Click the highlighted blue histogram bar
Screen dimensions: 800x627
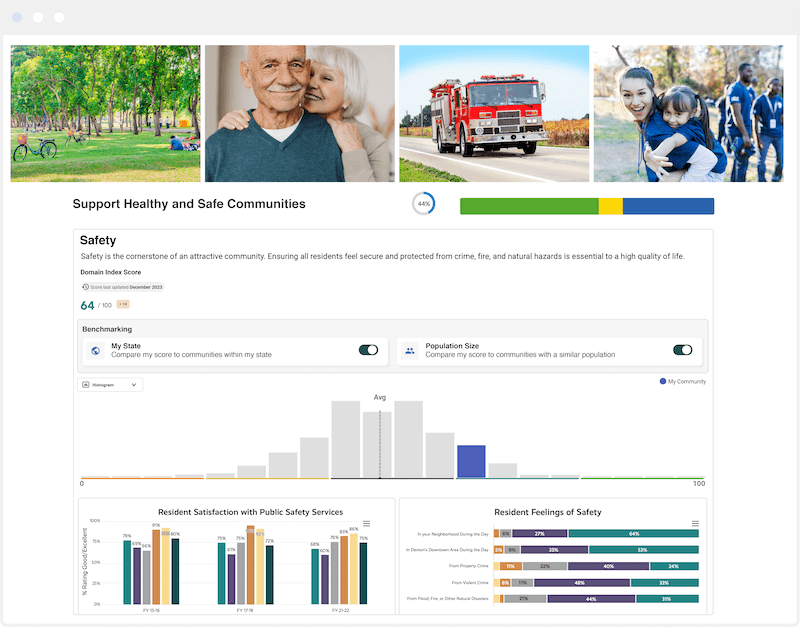(471, 462)
